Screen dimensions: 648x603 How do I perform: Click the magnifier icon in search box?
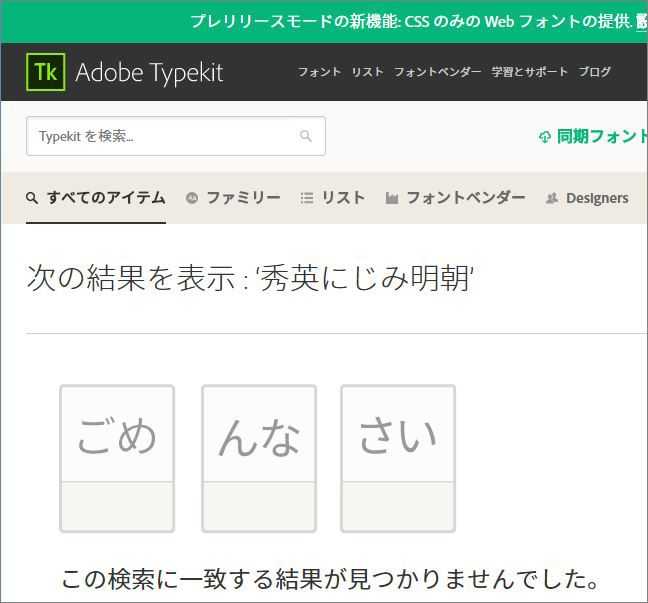point(306,136)
